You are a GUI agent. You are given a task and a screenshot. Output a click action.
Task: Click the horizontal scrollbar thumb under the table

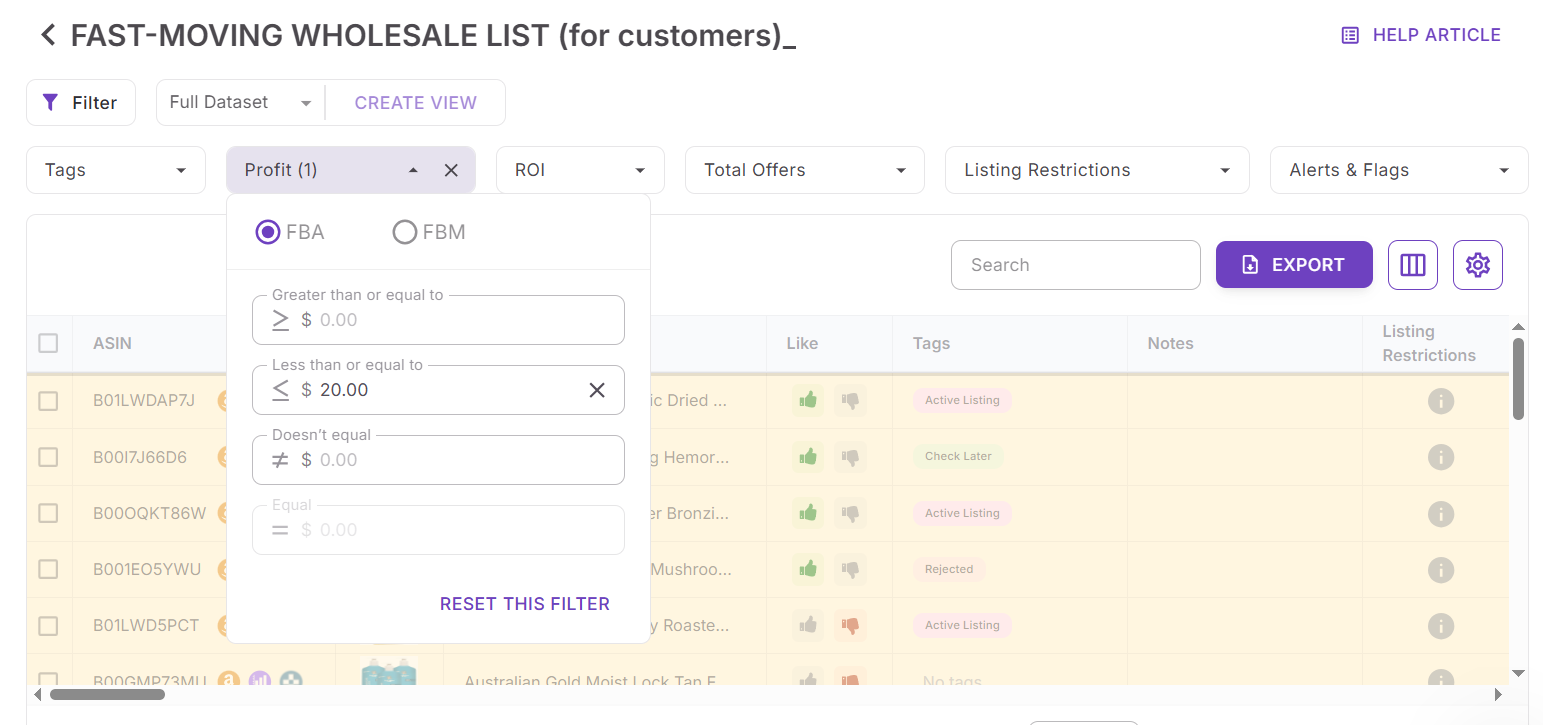point(107,694)
